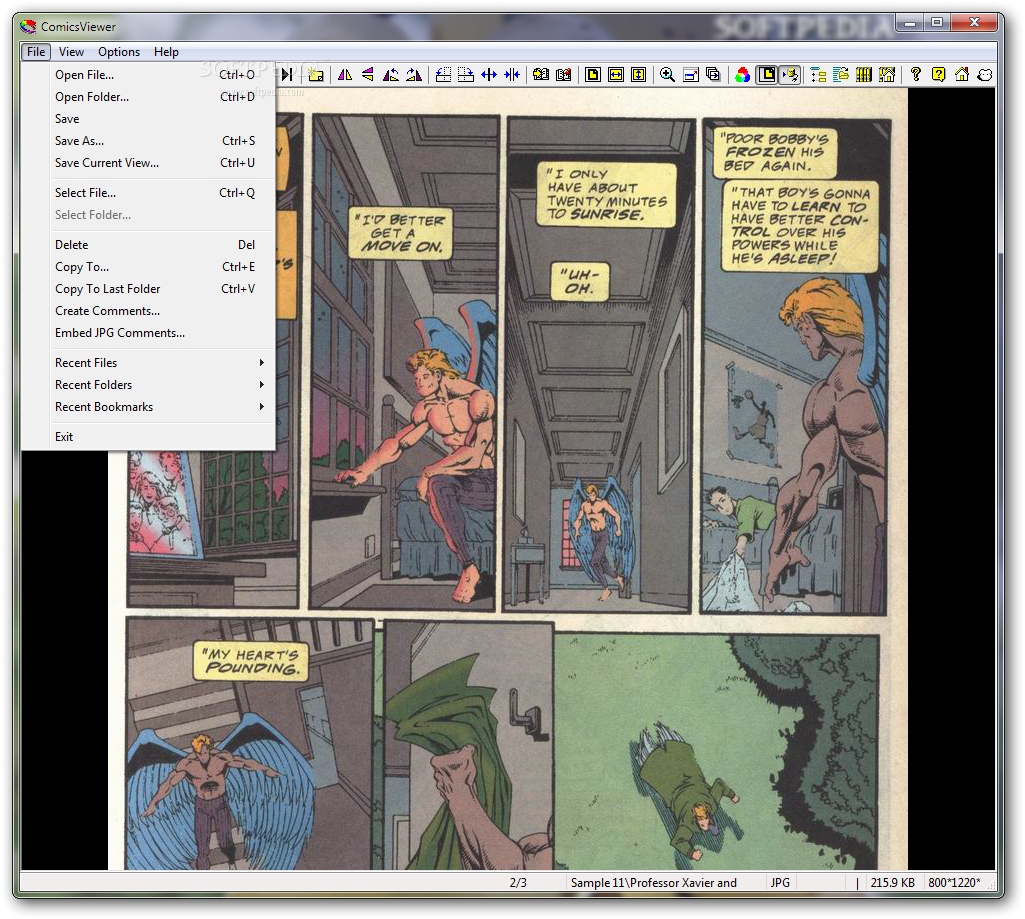The width and height of the screenshot is (1025, 919).
Task: Click the folder tree list icon
Action: [x=818, y=75]
